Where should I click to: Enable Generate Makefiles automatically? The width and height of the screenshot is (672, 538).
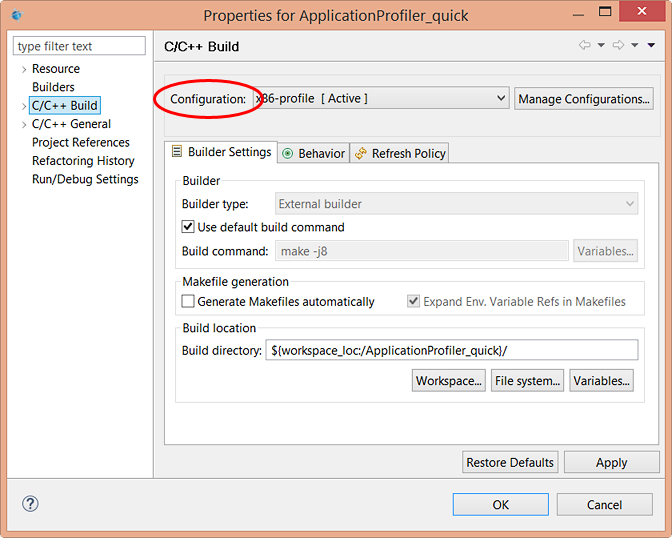[188, 301]
